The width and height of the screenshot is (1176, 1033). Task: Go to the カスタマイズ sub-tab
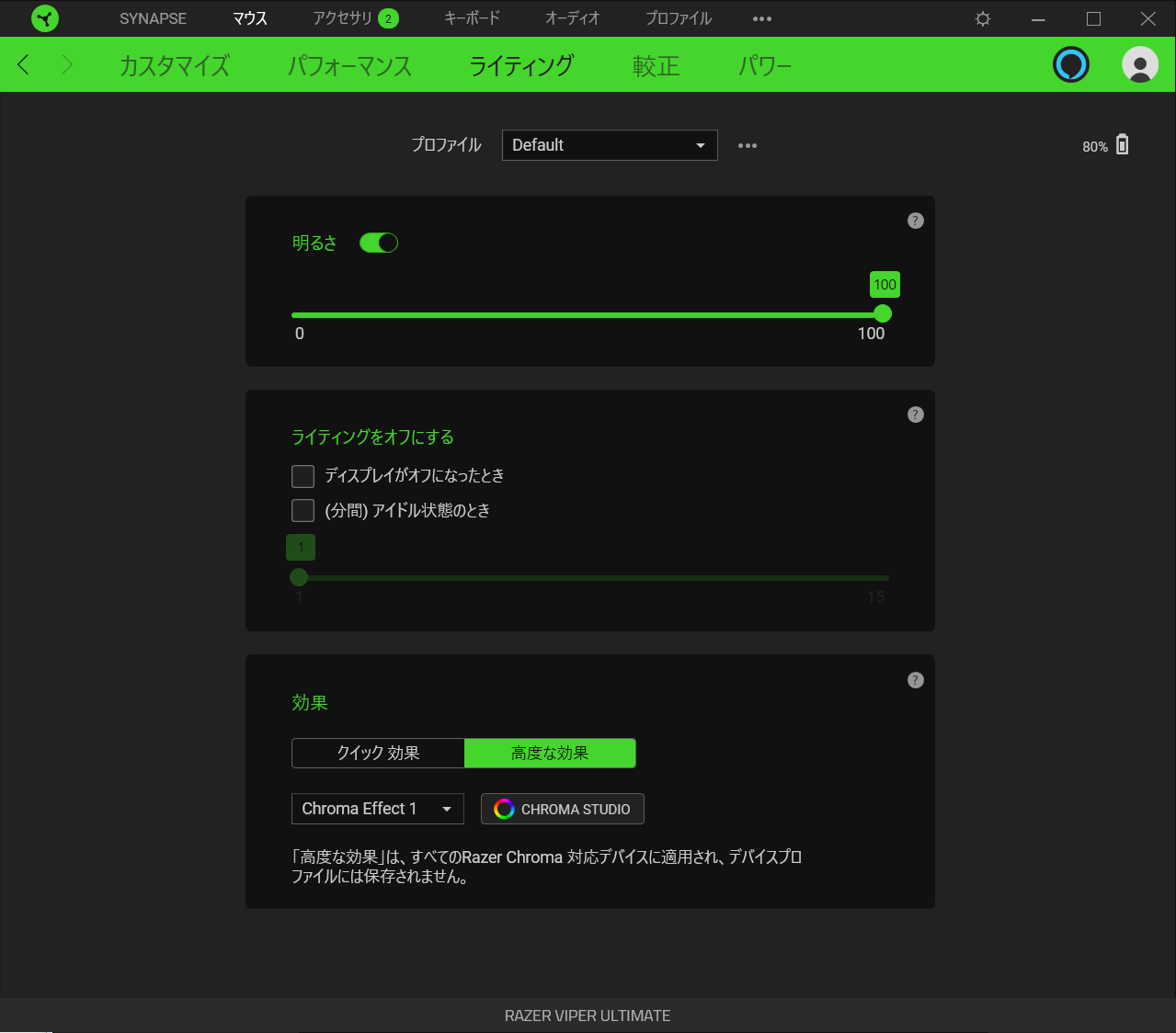coord(175,65)
